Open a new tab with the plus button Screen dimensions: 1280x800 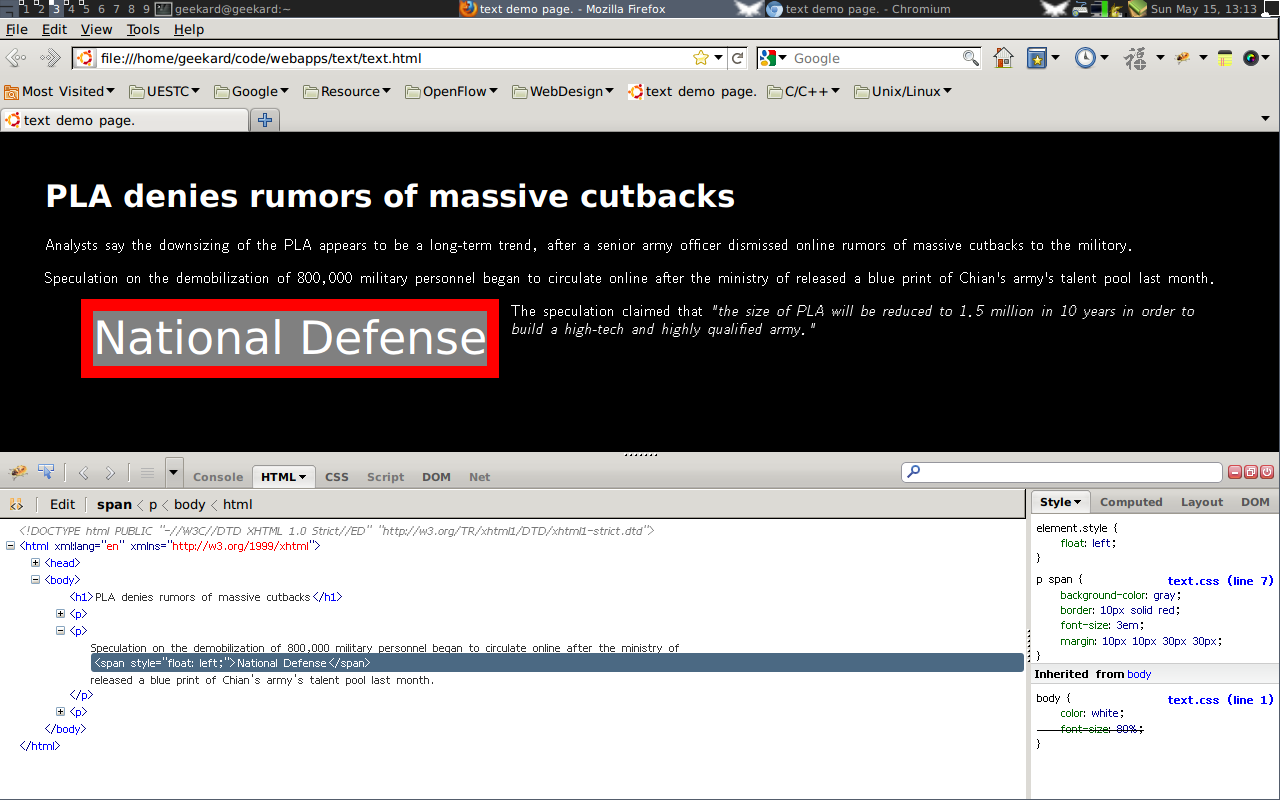265,120
